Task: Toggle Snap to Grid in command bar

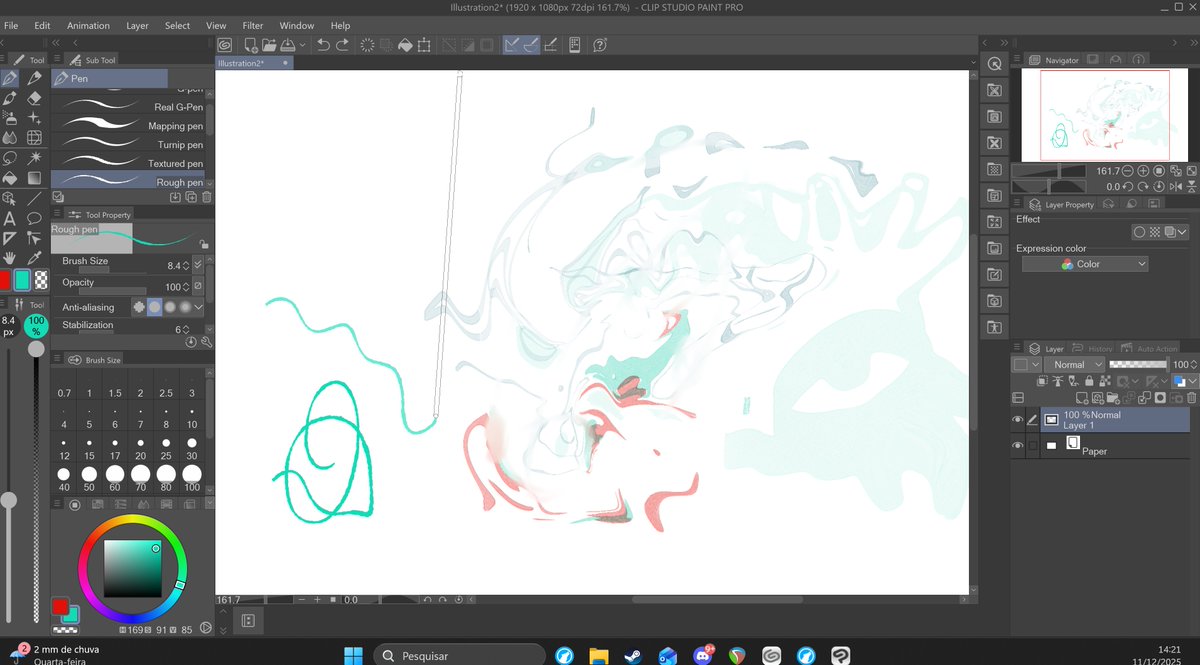Action: pyautogui.click(x=551, y=45)
